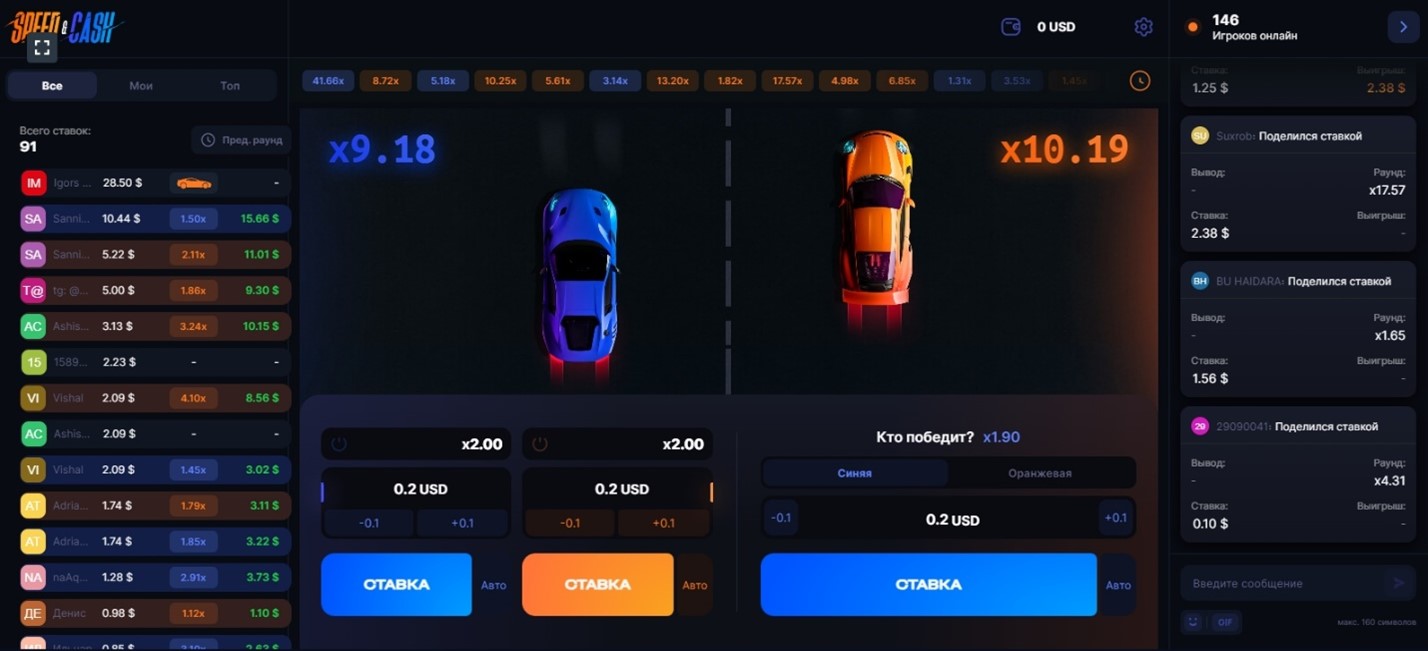Increase winner bet amount by +0.1

pos(1115,518)
